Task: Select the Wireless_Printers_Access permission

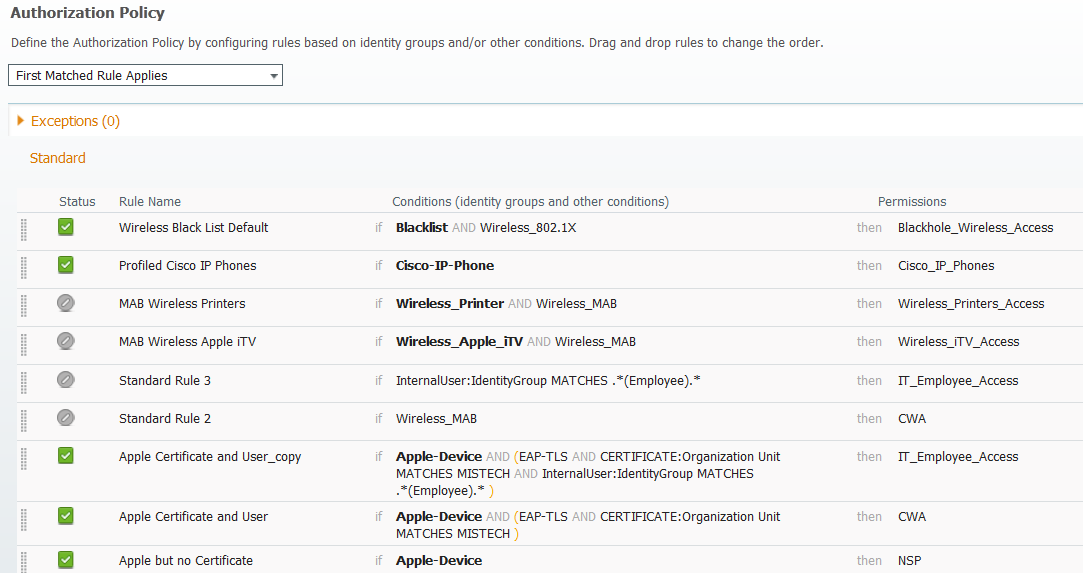Action: 970,303
